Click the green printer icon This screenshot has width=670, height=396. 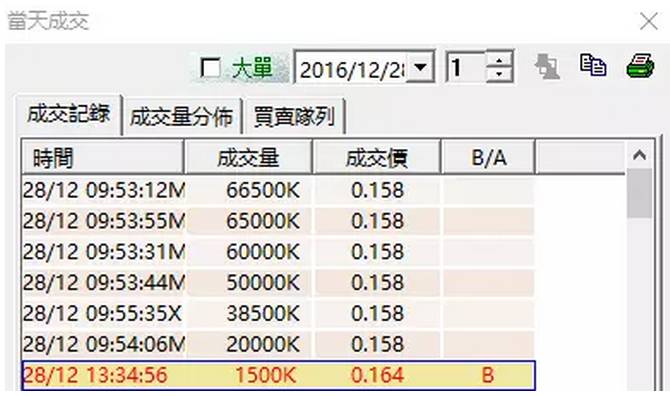click(640, 66)
